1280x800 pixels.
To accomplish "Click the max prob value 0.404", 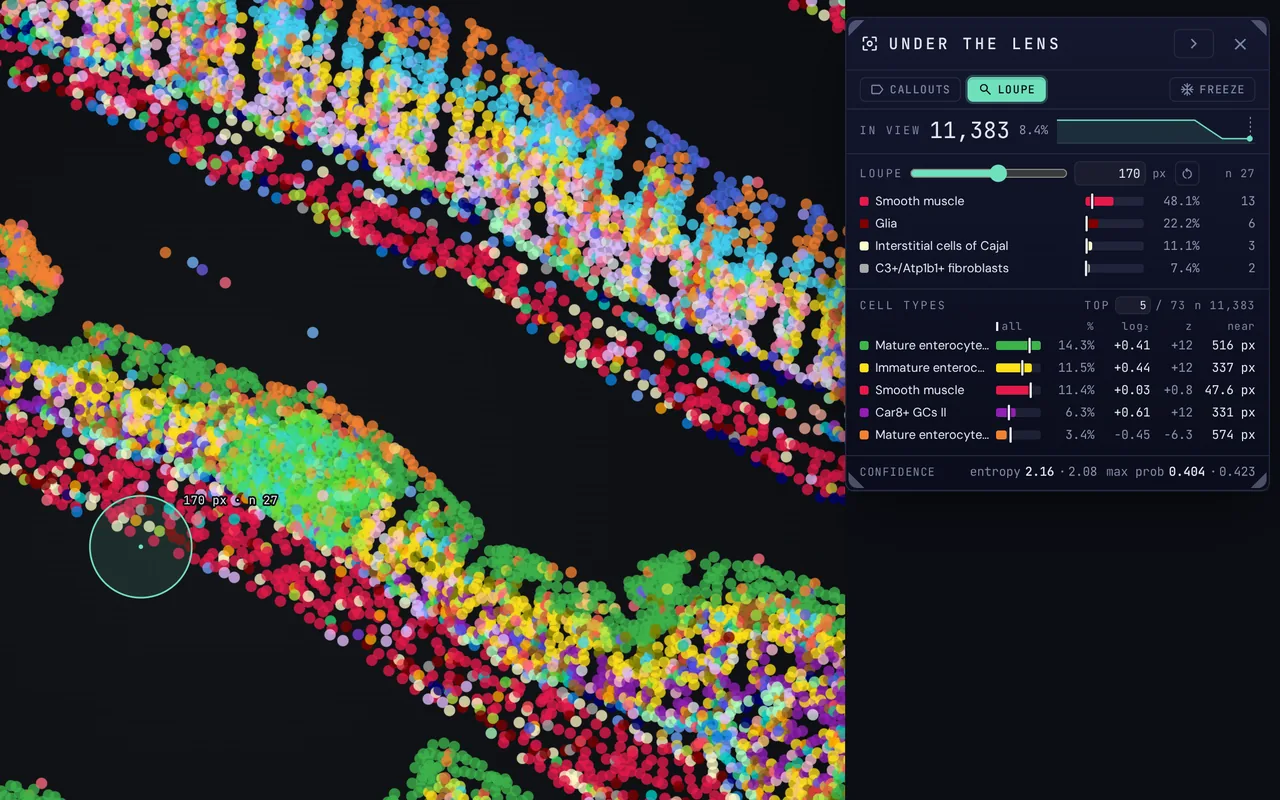I will click(1187, 472).
